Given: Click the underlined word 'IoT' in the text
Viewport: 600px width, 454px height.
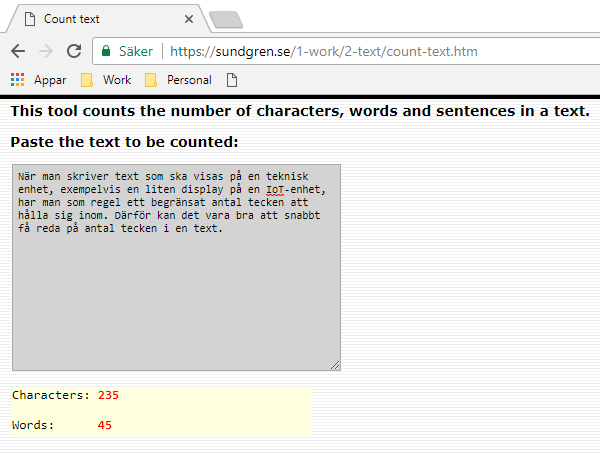Looking at the screenshot, I should click(x=275, y=189).
